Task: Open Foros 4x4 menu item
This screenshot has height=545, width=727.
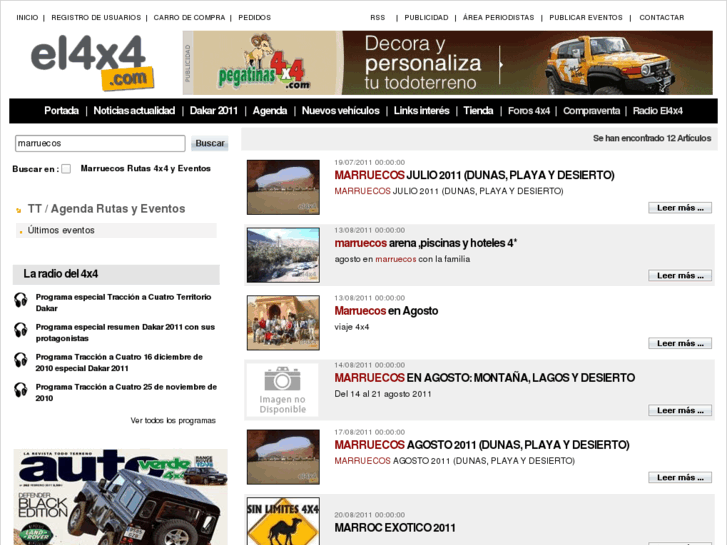Action: pyautogui.click(x=529, y=111)
